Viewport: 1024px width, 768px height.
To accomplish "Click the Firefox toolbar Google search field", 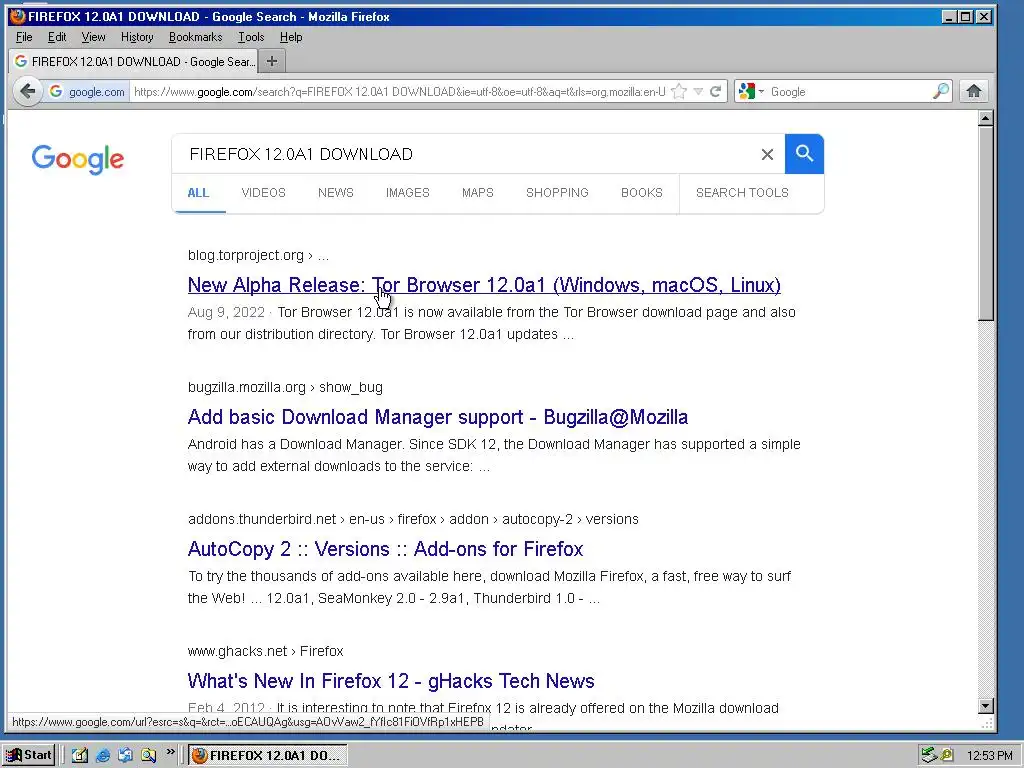I will (x=849, y=92).
